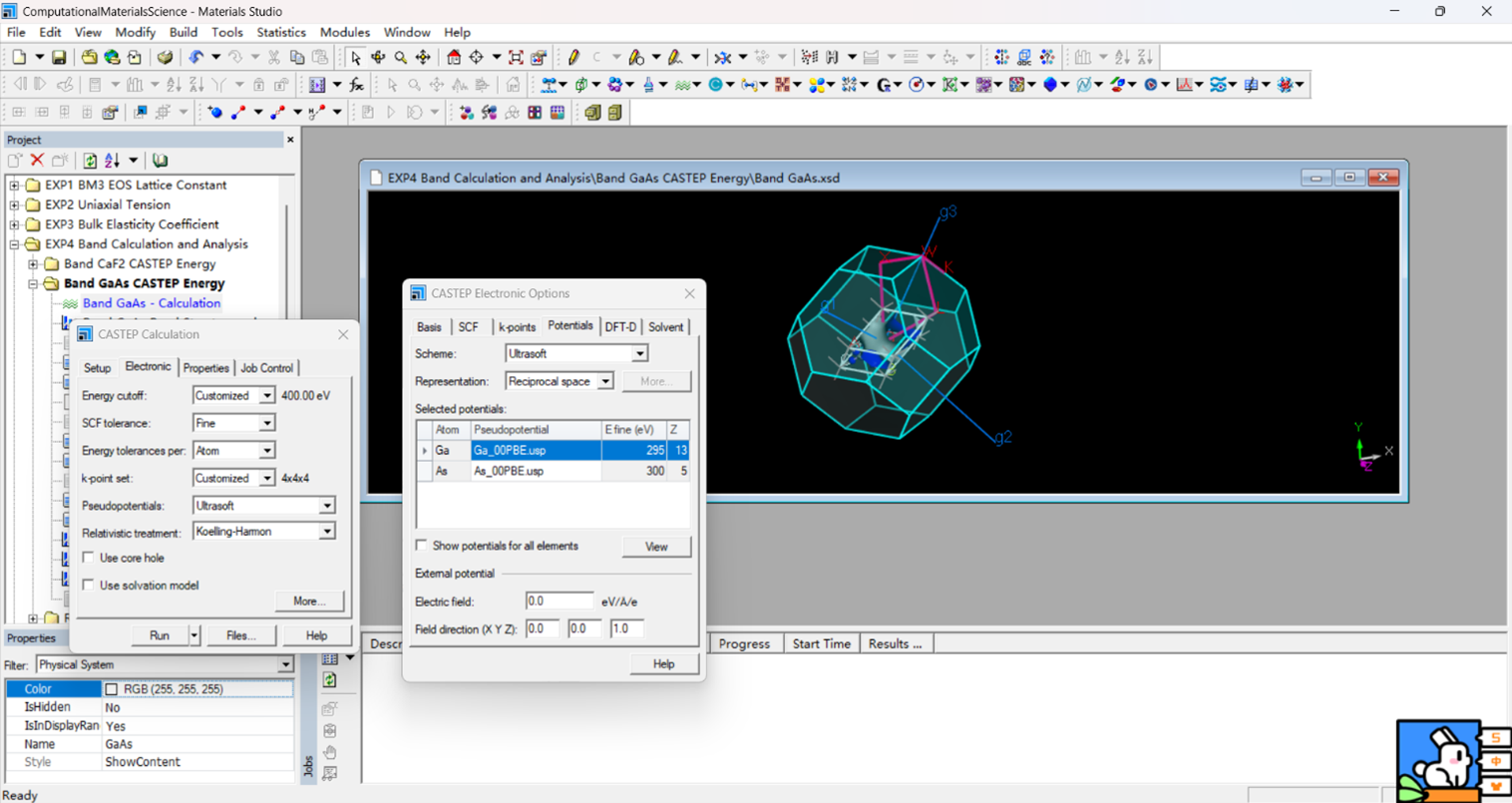This screenshot has width=1512, height=803.
Task: Click the G module icon in modules toolbar
Action: click(x=884, y=85)
